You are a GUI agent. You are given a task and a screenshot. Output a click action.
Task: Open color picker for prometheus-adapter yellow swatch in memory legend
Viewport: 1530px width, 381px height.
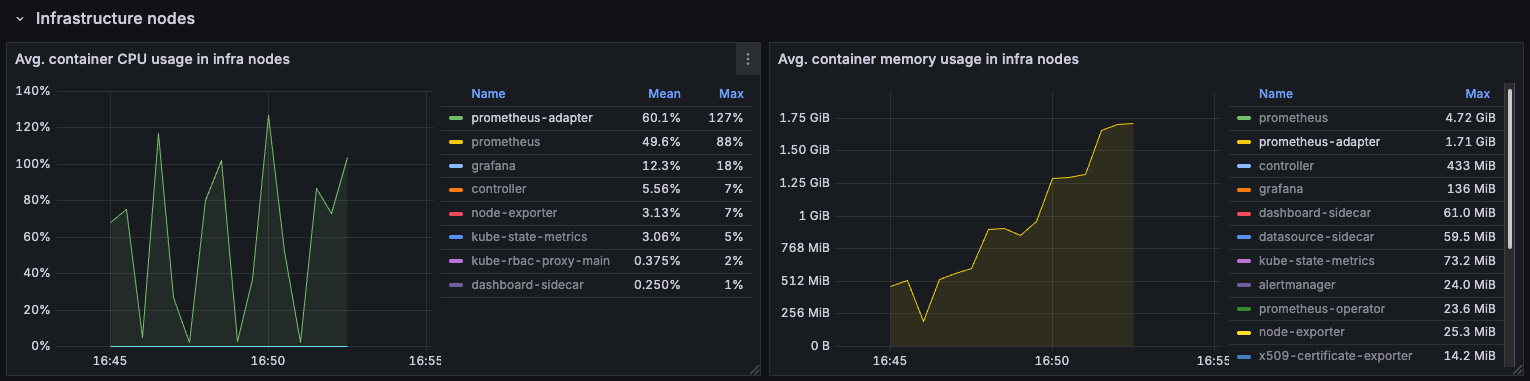(1244, 142)
